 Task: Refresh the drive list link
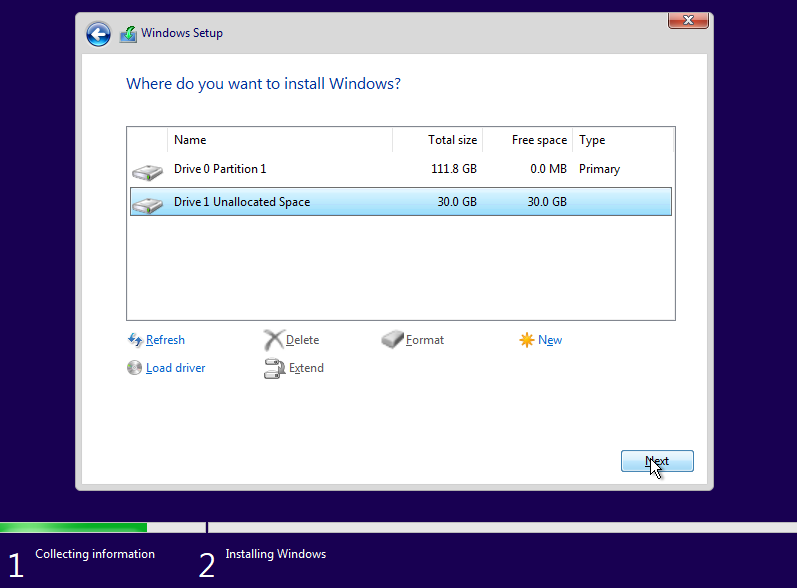coord(165,340)
